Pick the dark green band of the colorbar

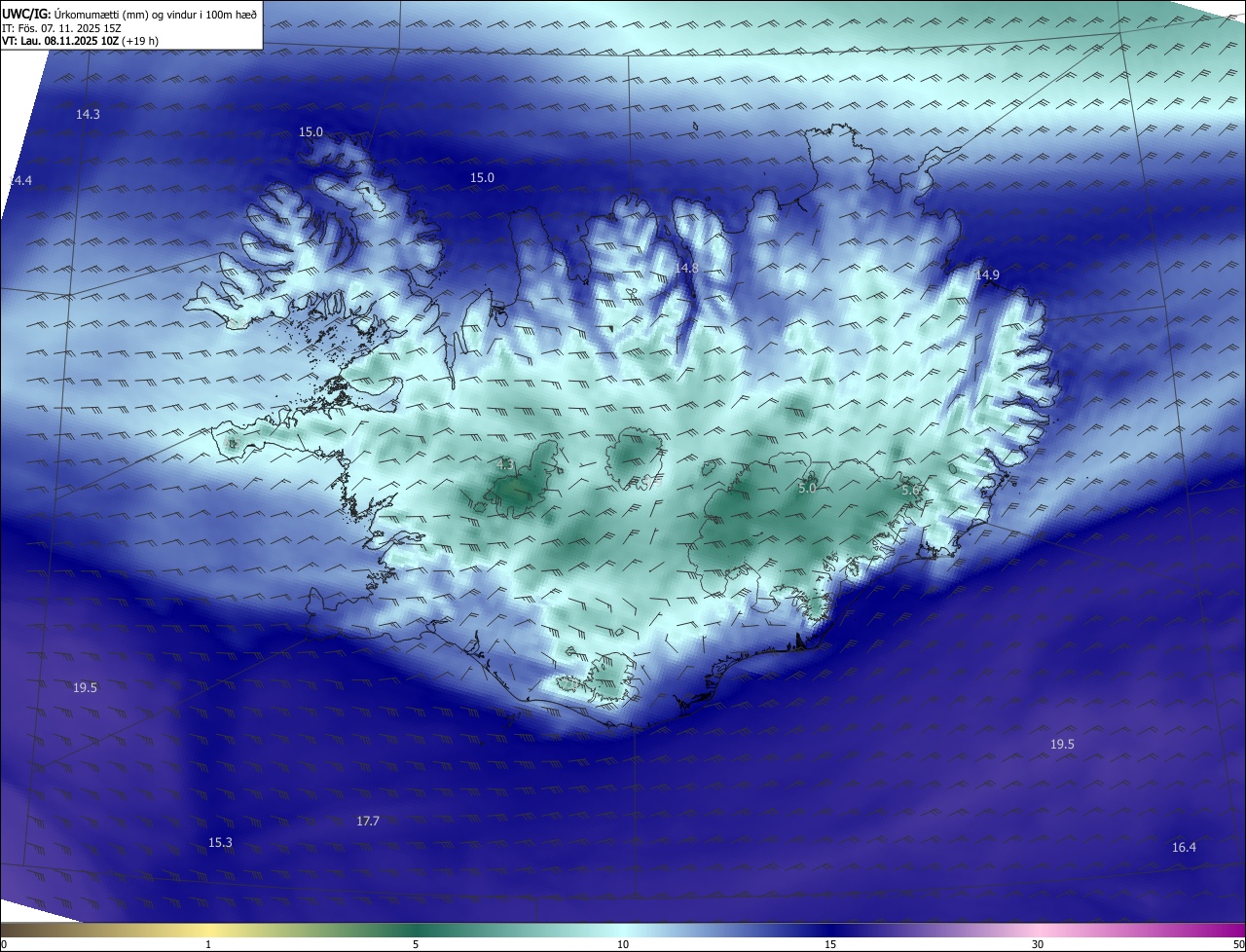(414, 929)
